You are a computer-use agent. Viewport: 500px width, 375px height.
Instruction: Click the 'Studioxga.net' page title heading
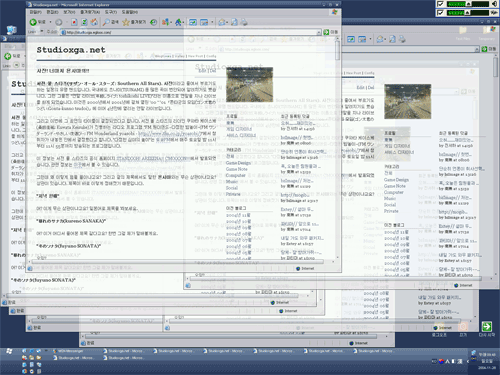(x=71, y=50)
